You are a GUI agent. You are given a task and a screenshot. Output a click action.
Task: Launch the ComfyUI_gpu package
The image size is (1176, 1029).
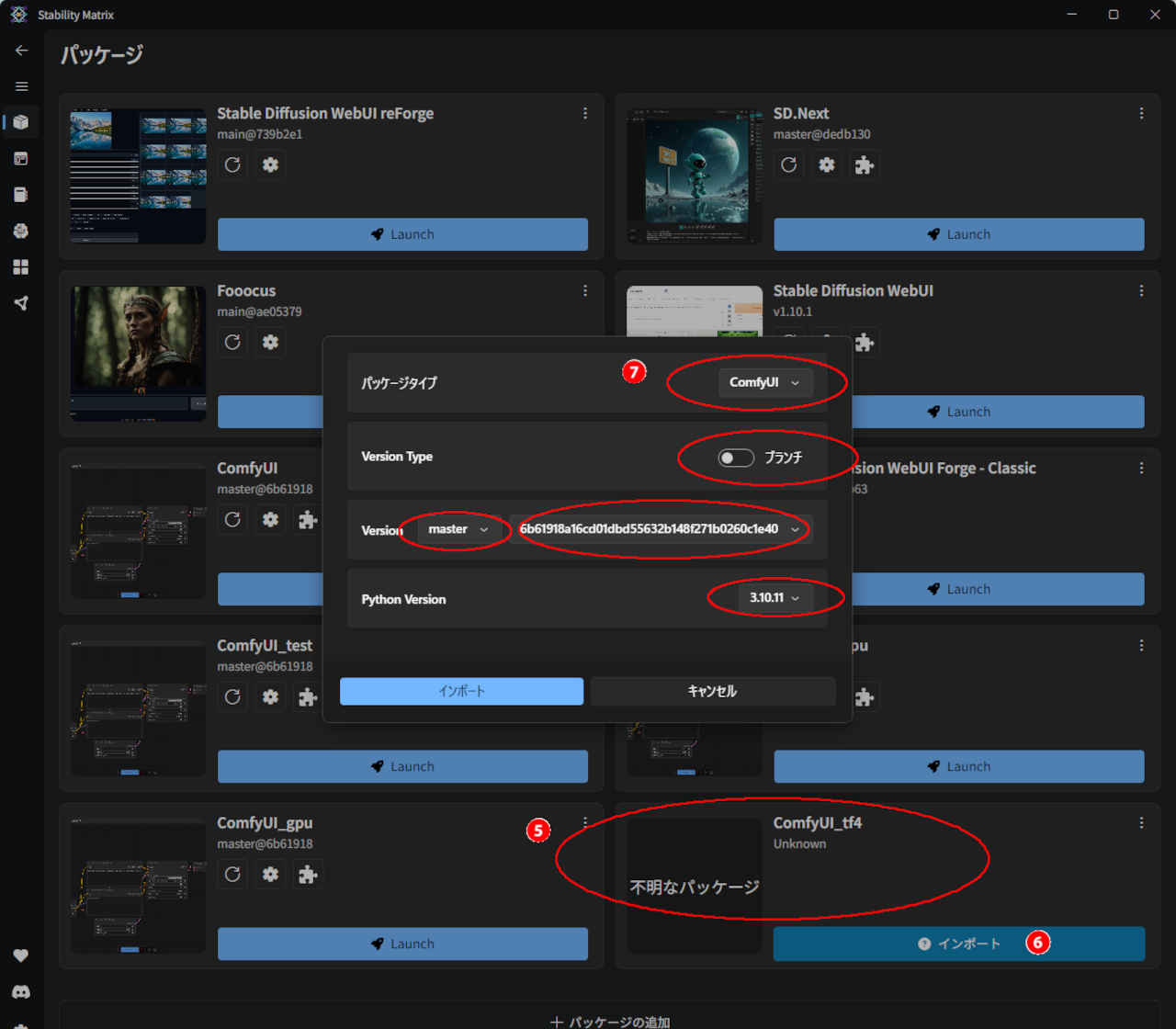point(402,944)
